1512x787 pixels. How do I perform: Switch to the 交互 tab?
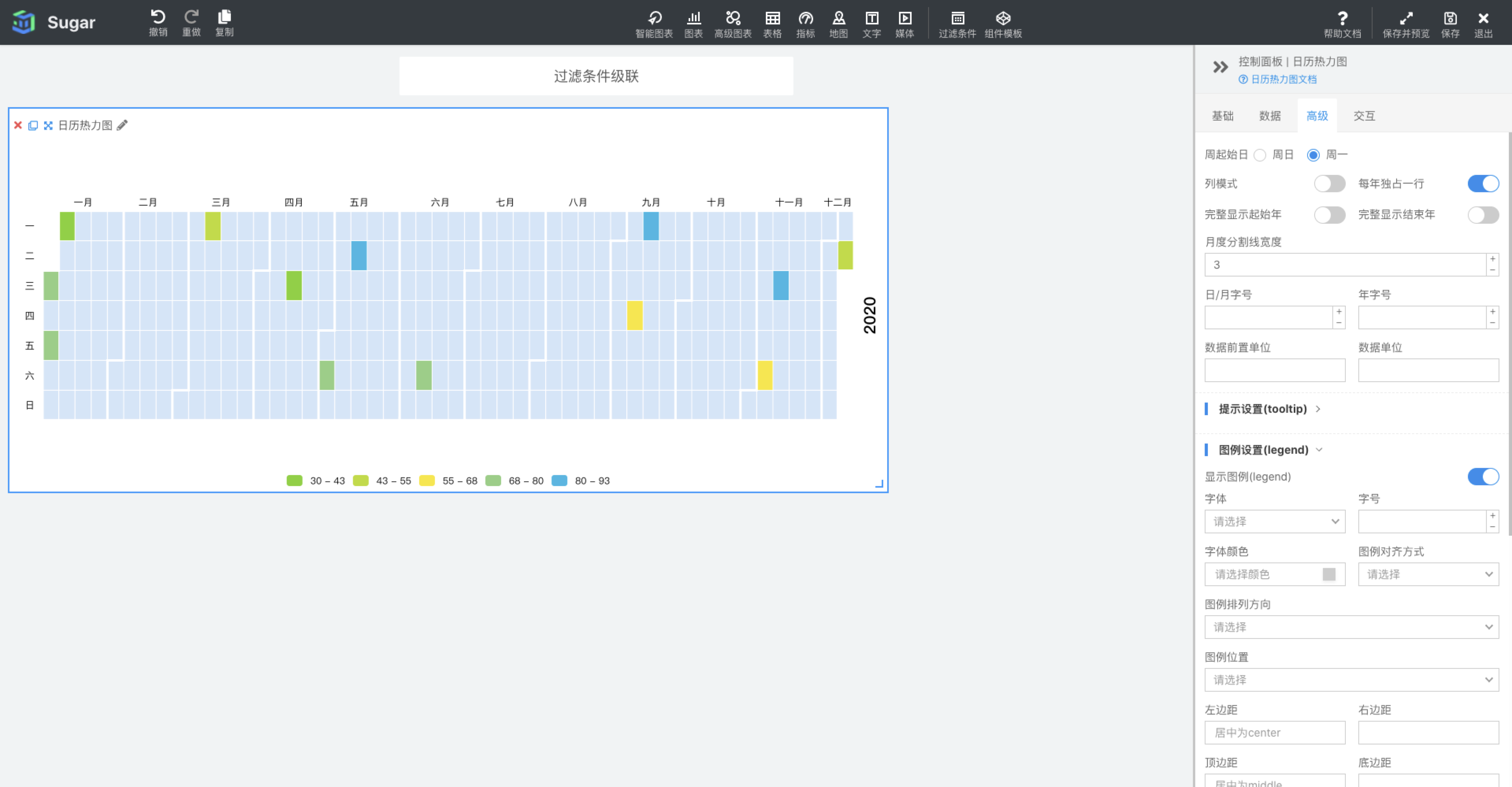pos(1364,116)
